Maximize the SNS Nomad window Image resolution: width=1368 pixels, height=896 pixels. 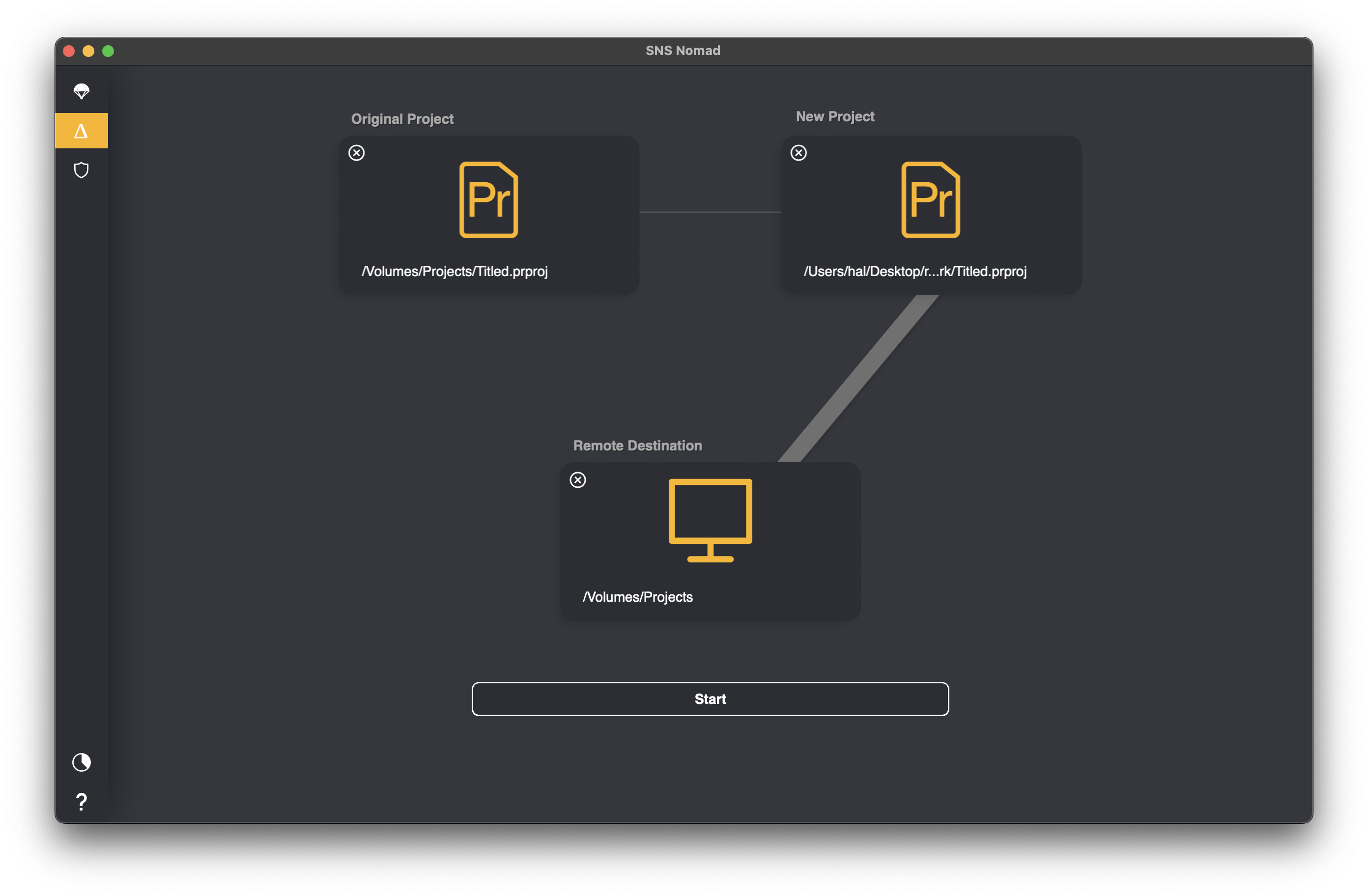click(x=108, y=51)
